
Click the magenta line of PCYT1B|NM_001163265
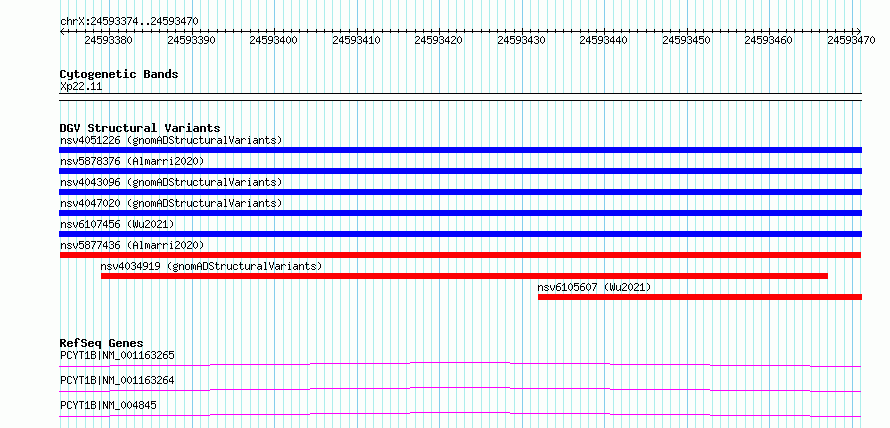(460, 364)
